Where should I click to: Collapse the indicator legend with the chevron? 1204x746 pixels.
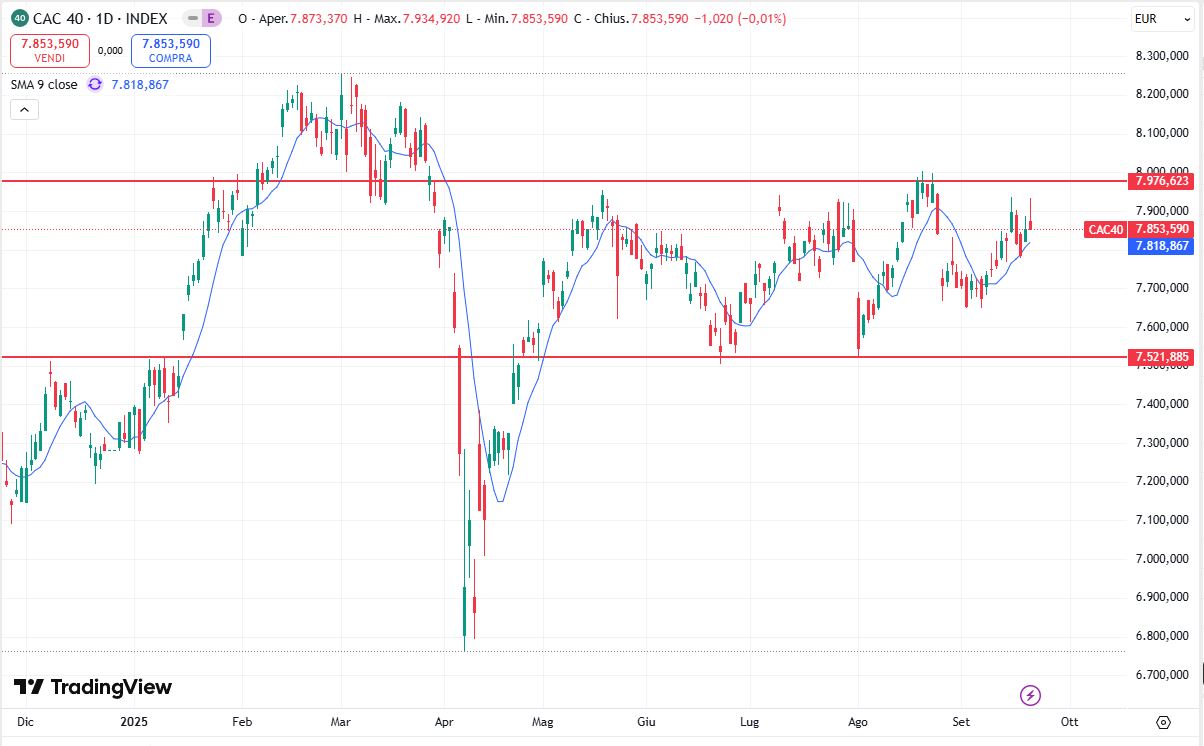24,110
